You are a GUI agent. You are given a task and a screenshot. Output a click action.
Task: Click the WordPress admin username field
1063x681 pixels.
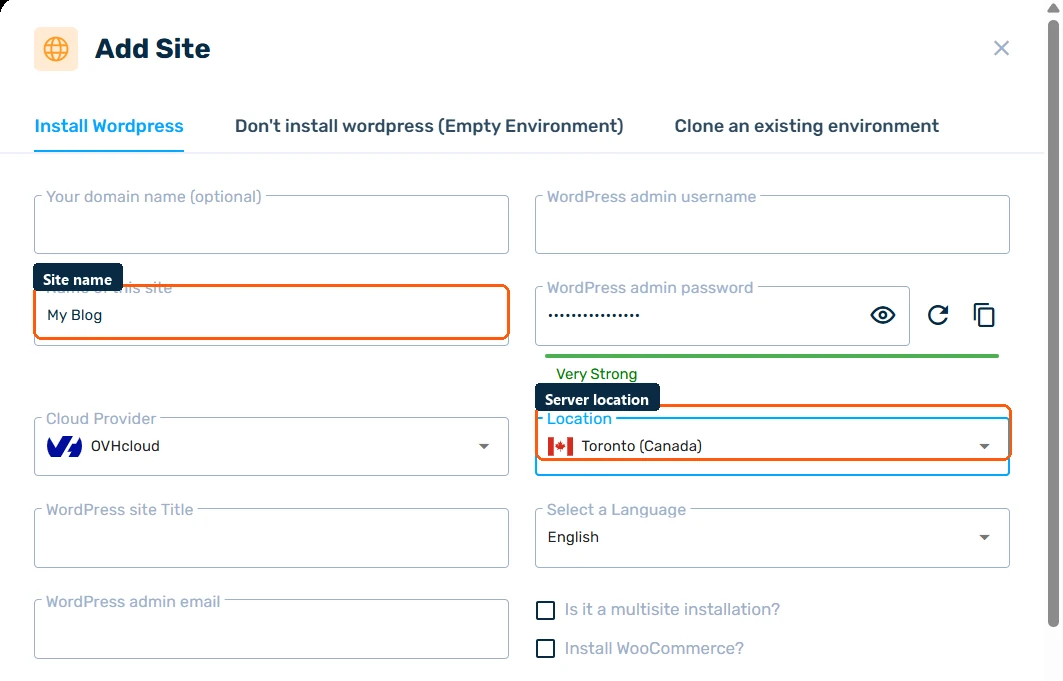point(772,225)
